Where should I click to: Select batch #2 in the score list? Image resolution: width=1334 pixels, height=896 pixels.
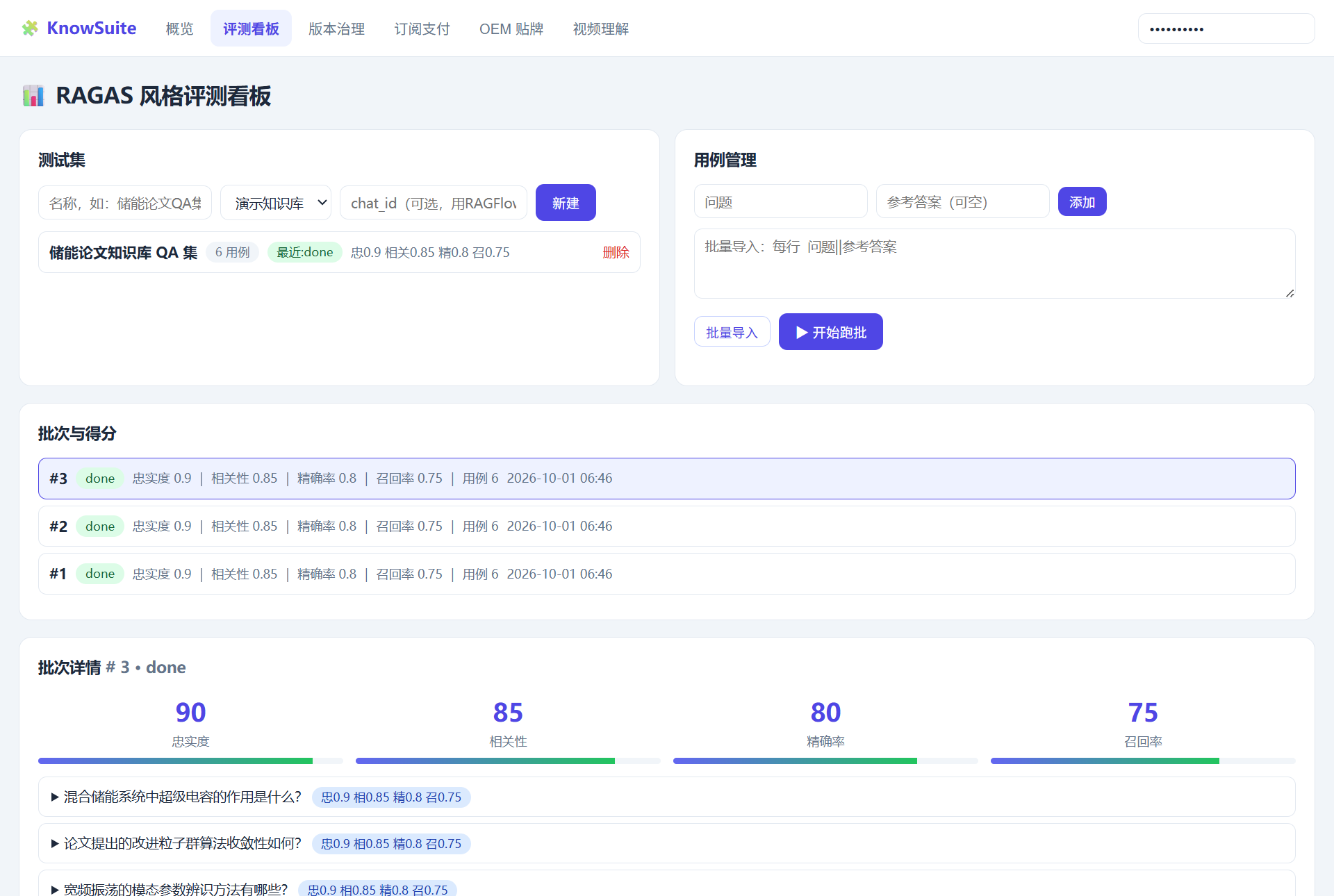[666, 526]
